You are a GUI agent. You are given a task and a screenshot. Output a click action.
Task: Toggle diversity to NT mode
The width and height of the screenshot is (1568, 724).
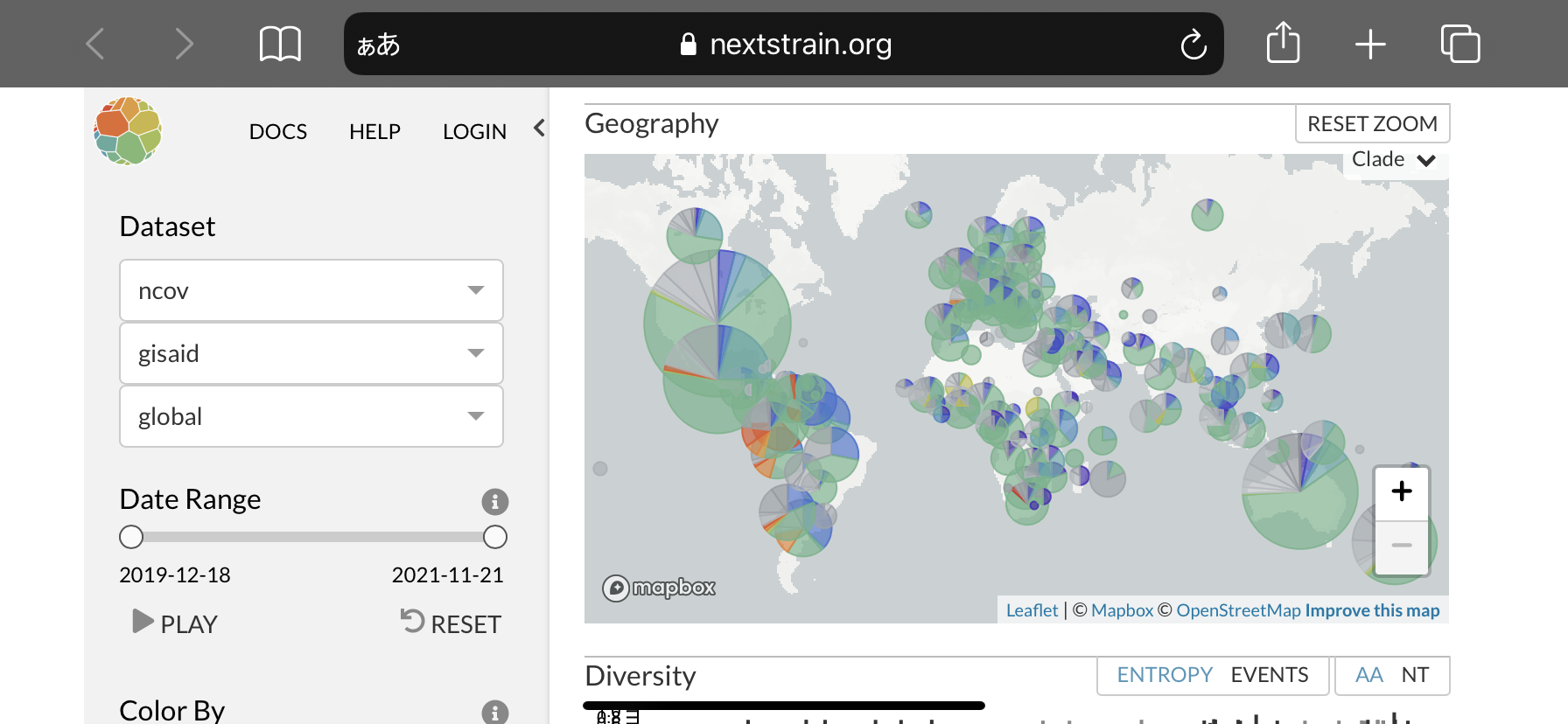[x=1415, y=675]
